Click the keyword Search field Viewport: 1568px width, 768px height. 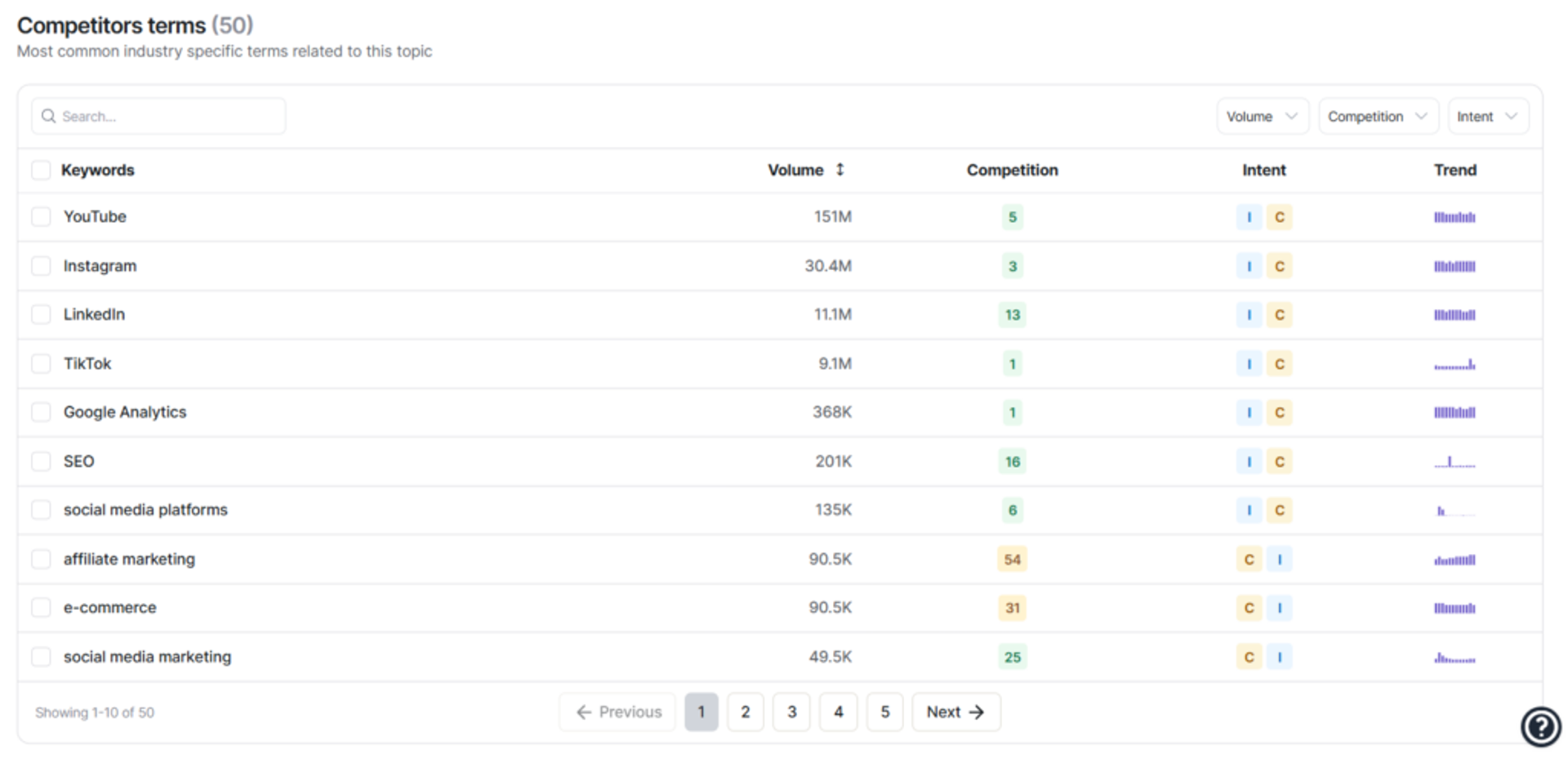click(x=158, y=116)
